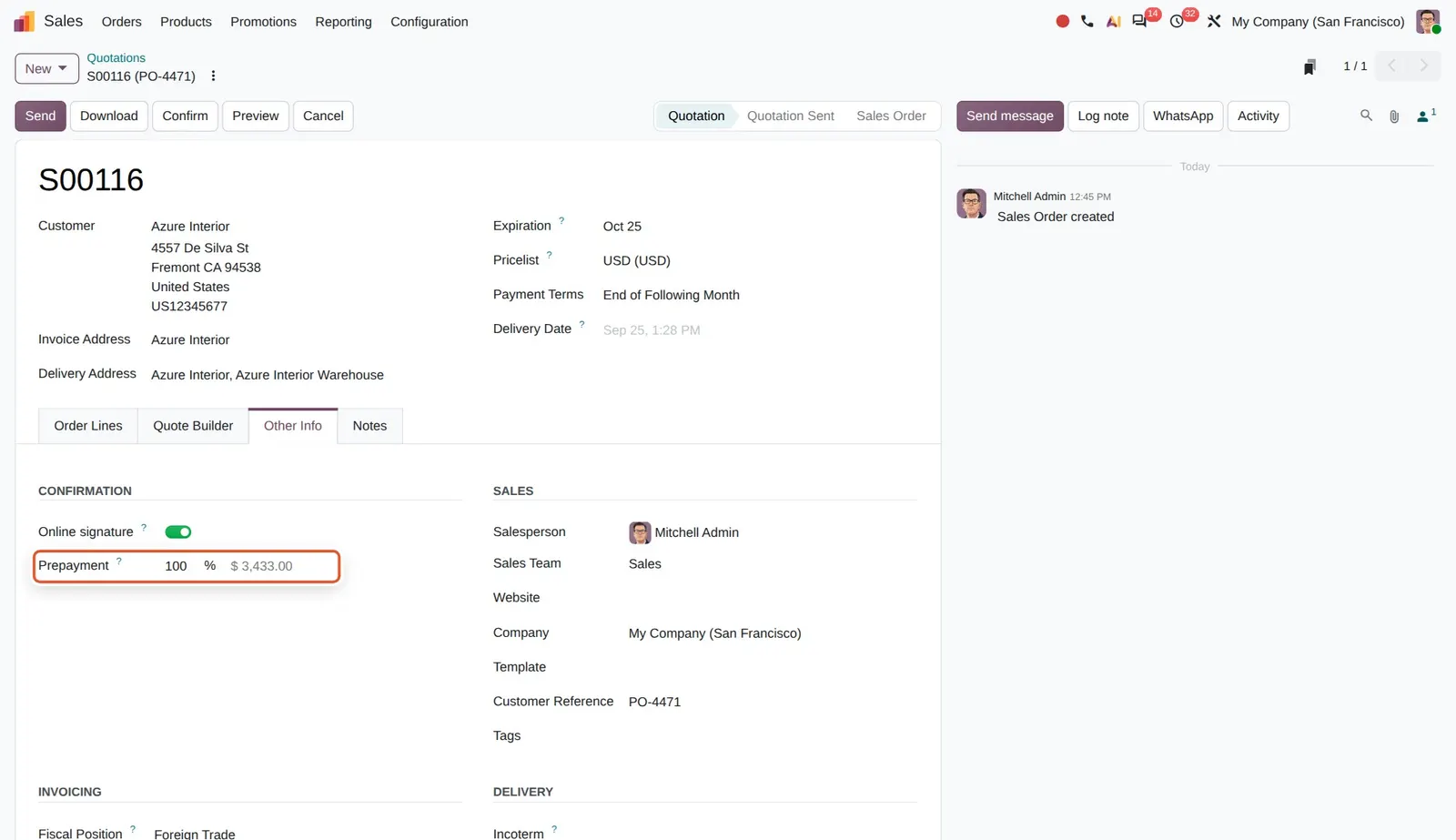Select the Other Info tab
Screen dimensions: 1456x840
pyautogui.click(x=293, y=426)
